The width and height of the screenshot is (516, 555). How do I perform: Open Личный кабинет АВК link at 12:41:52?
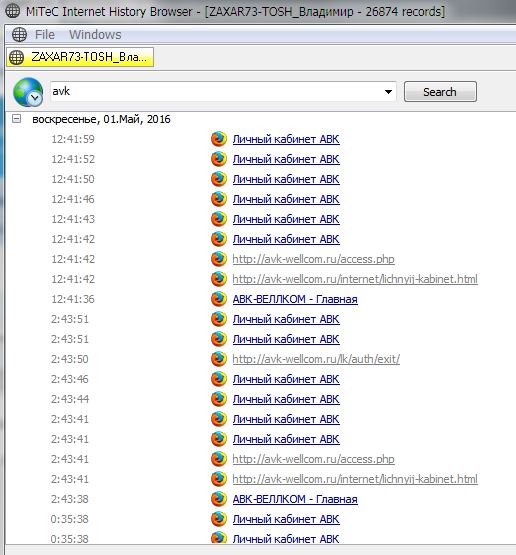286,159
